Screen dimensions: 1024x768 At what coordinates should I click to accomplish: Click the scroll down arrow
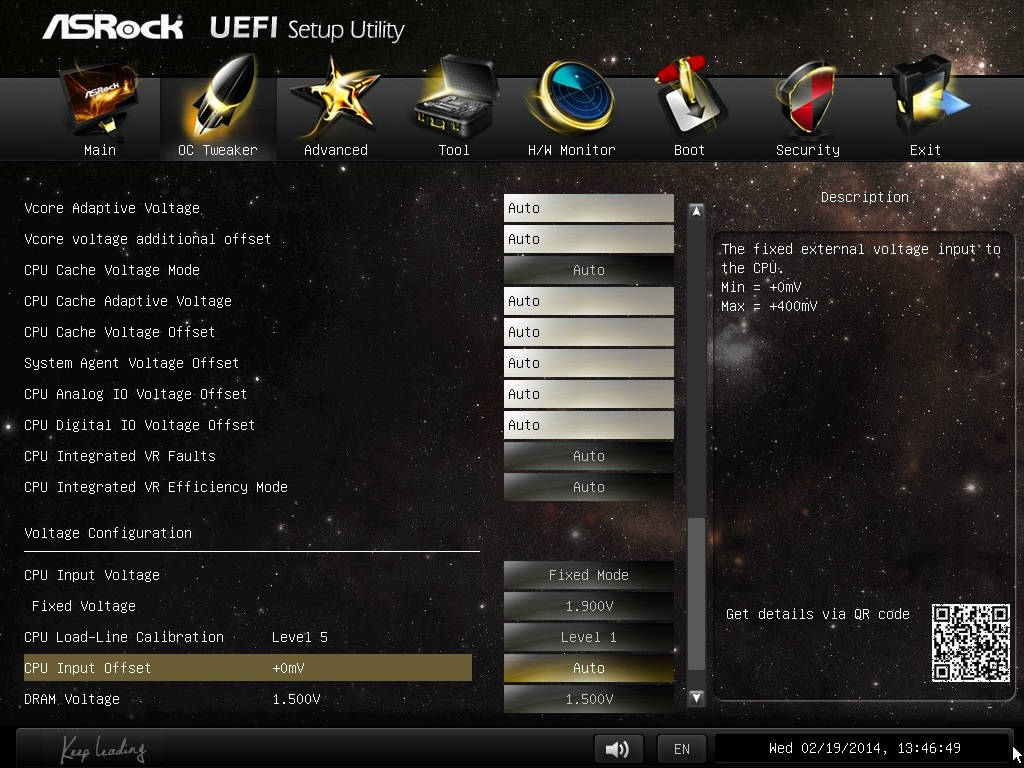tap(696, 697)
